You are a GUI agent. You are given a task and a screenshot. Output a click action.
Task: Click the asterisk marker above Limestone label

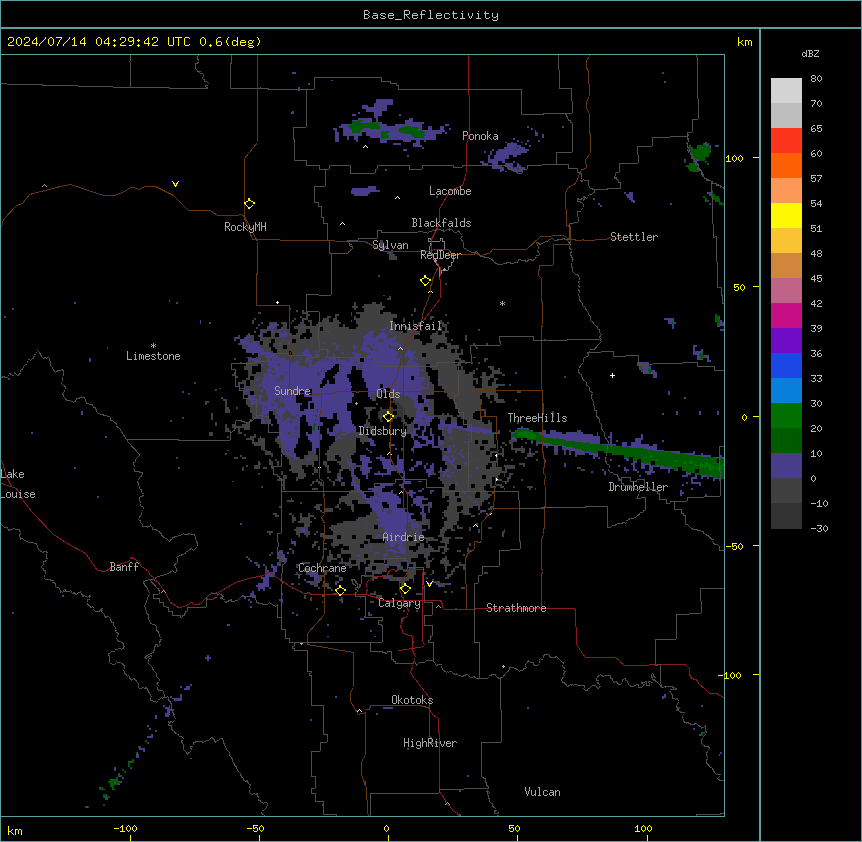pos(153,346)
